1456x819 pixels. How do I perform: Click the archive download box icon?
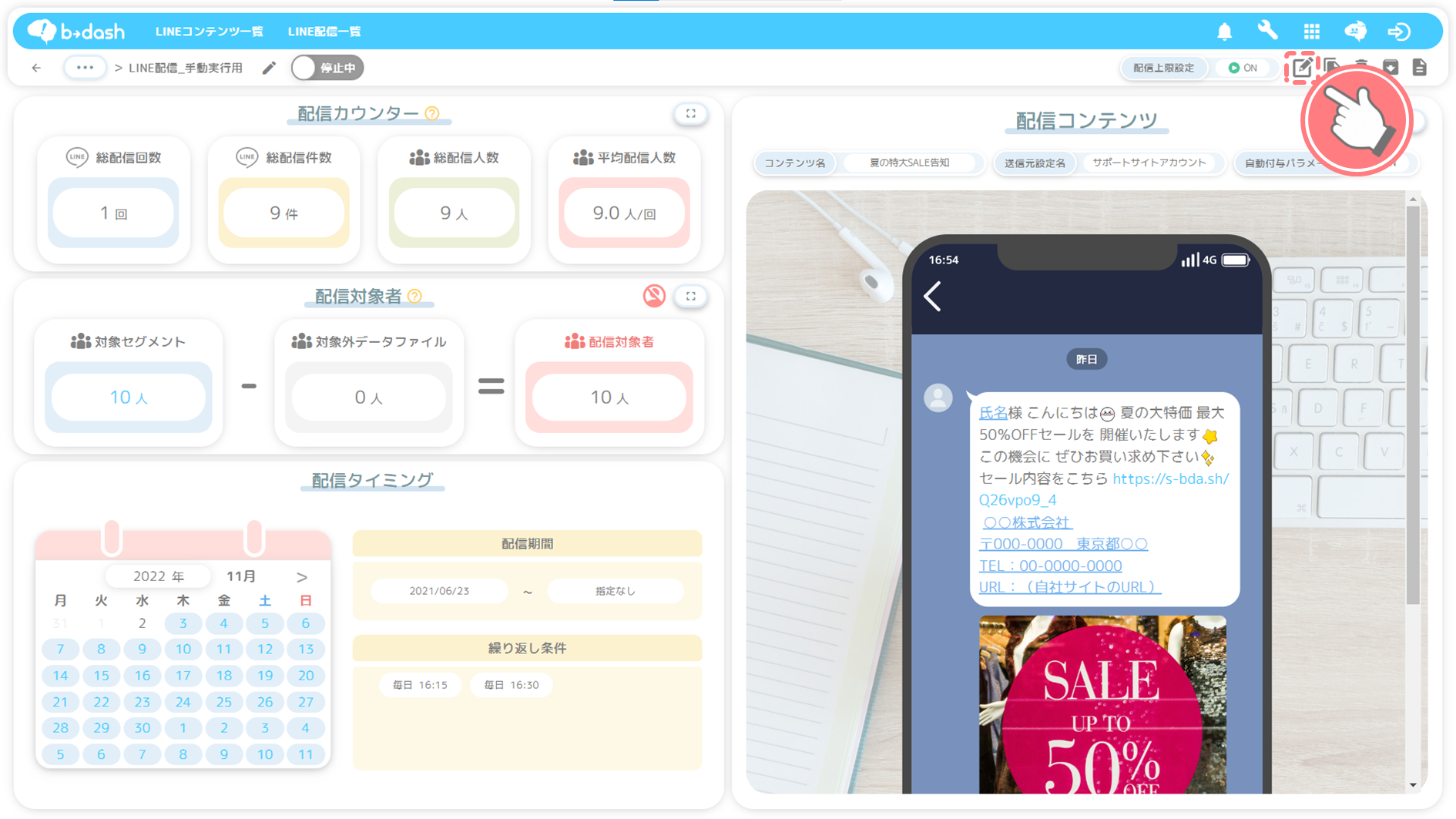point(1391,68)
